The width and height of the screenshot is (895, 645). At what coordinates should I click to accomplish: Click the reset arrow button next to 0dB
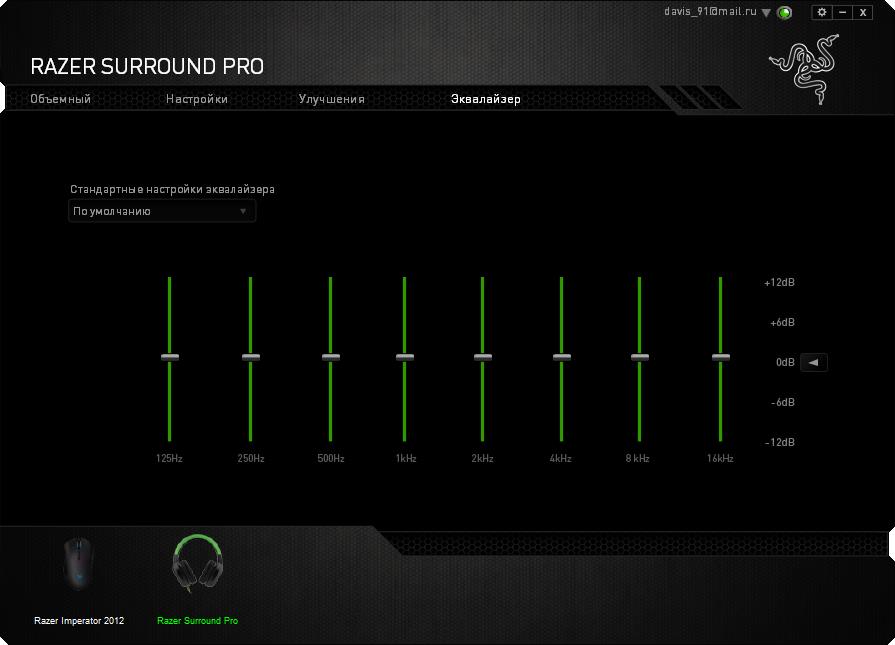[813, 362]
